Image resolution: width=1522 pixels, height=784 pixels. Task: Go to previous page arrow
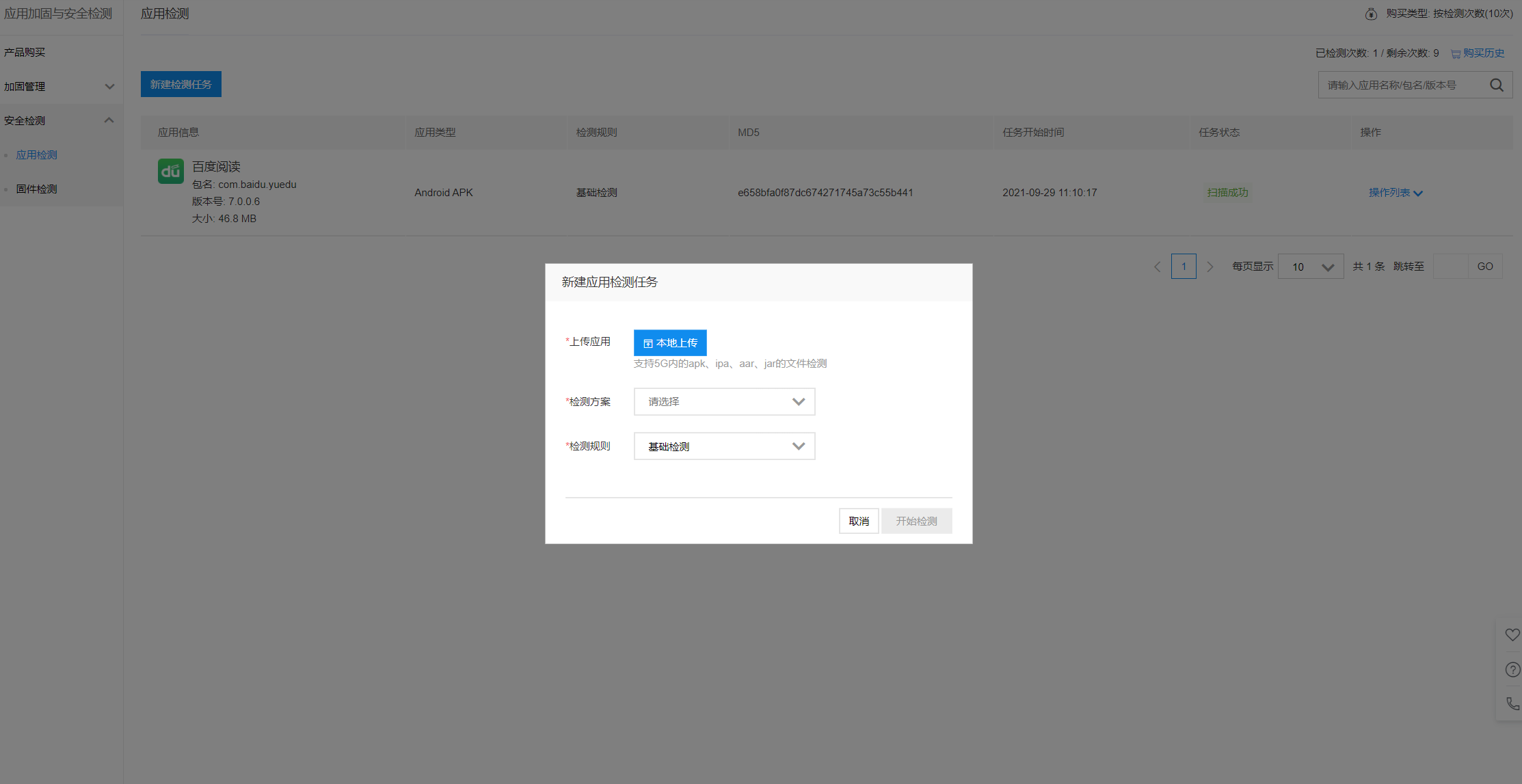[1158, 267]
